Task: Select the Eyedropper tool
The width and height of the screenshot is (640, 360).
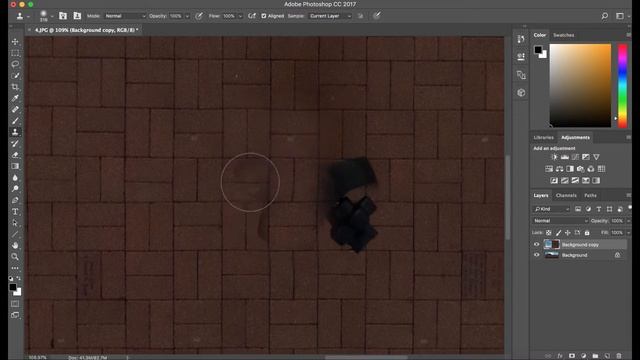Action: click(15, 98)
